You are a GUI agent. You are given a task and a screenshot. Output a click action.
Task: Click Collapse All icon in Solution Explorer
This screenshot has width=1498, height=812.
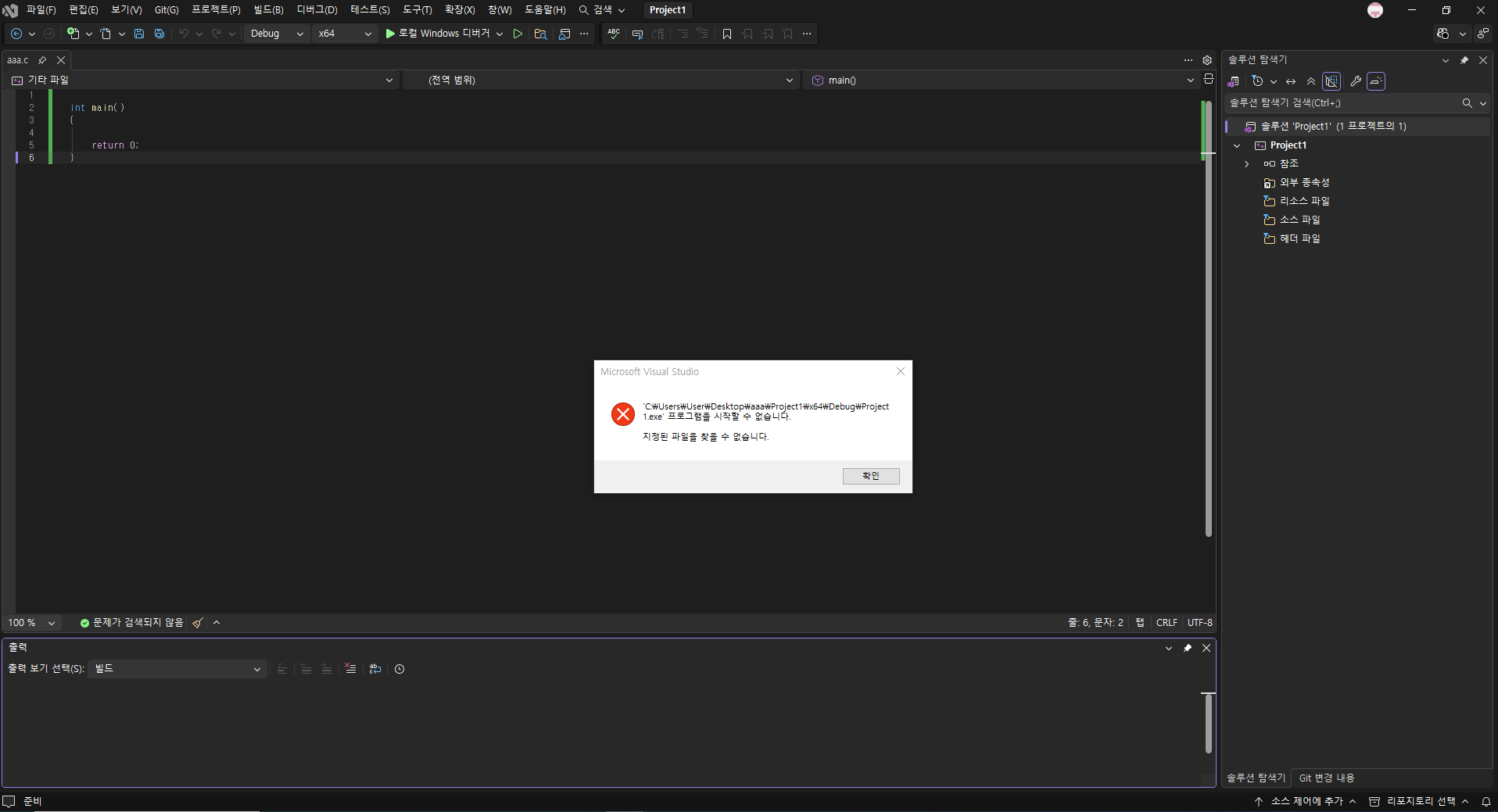click(1311, 81)
